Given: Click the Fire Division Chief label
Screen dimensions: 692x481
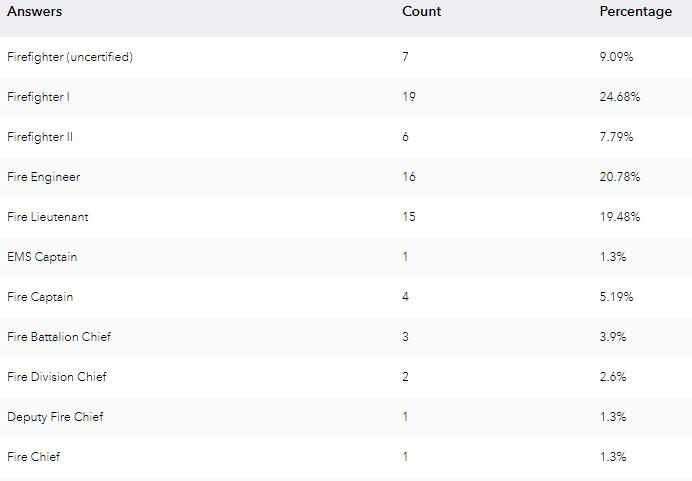Looking at the screenshot, I should pos(56,377).
